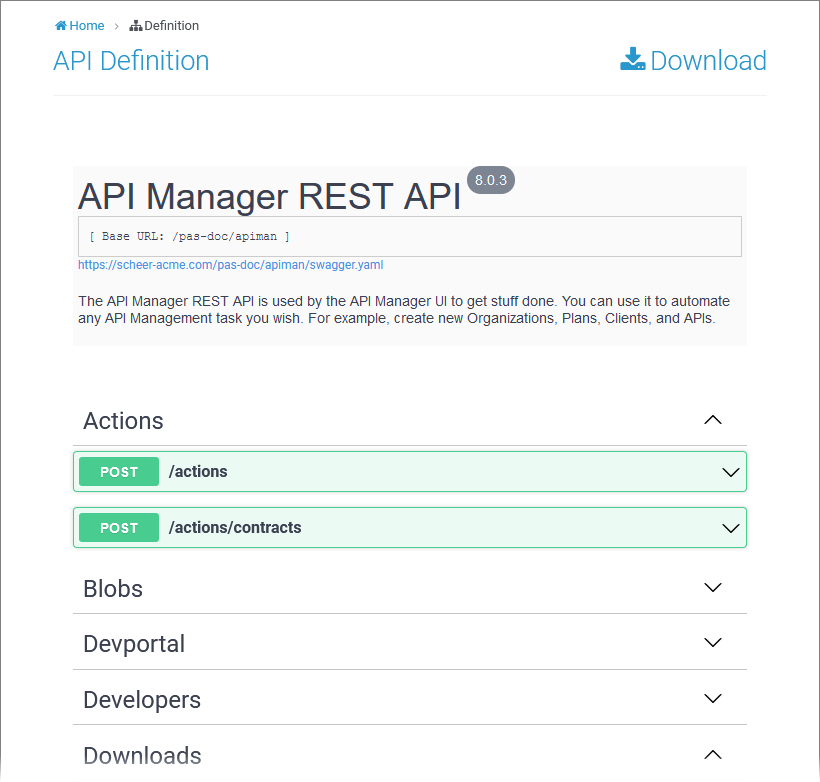Click the API Definition page title

coord(131,61)
